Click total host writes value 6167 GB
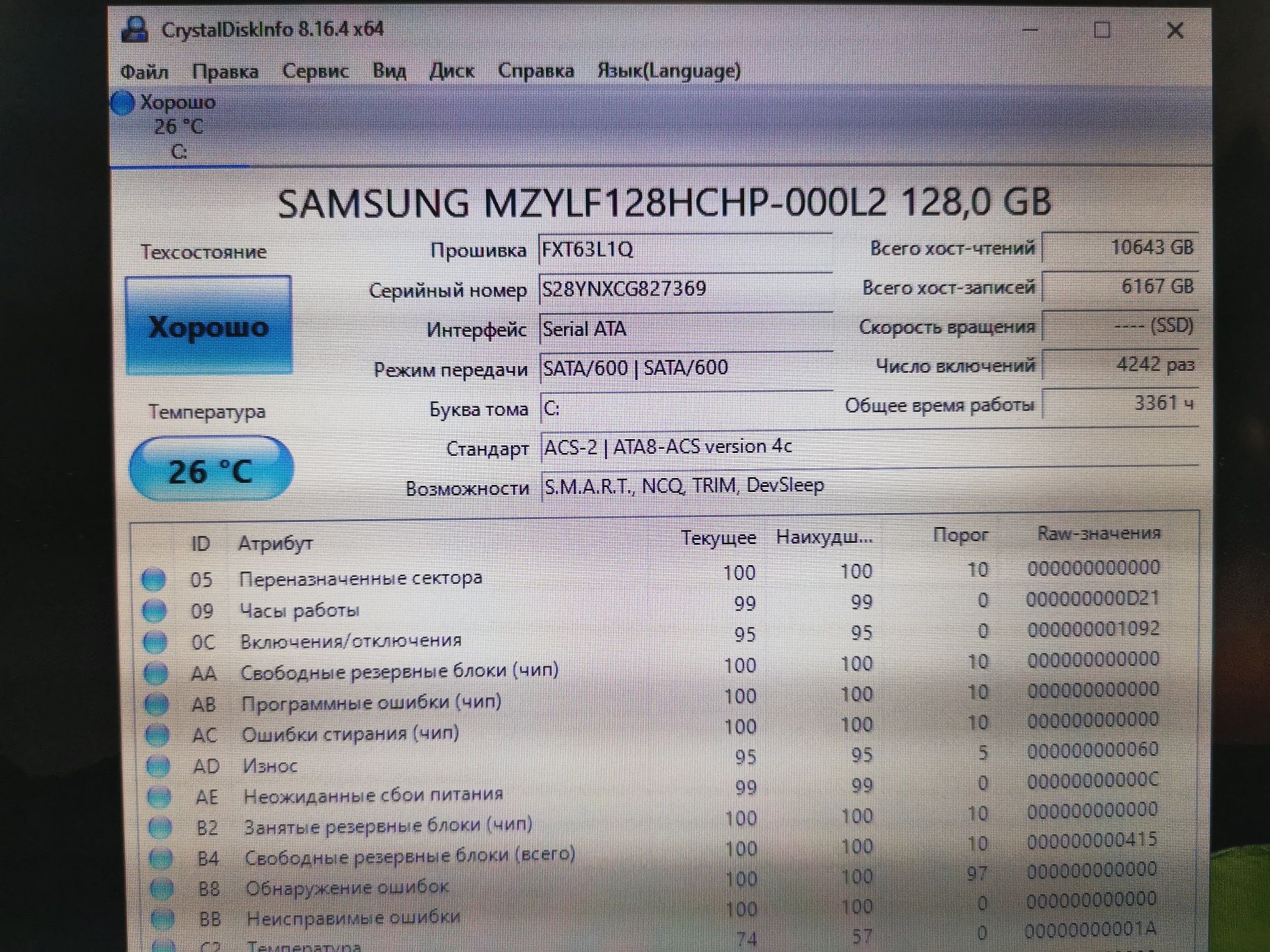 click(x=1120, y=287)
